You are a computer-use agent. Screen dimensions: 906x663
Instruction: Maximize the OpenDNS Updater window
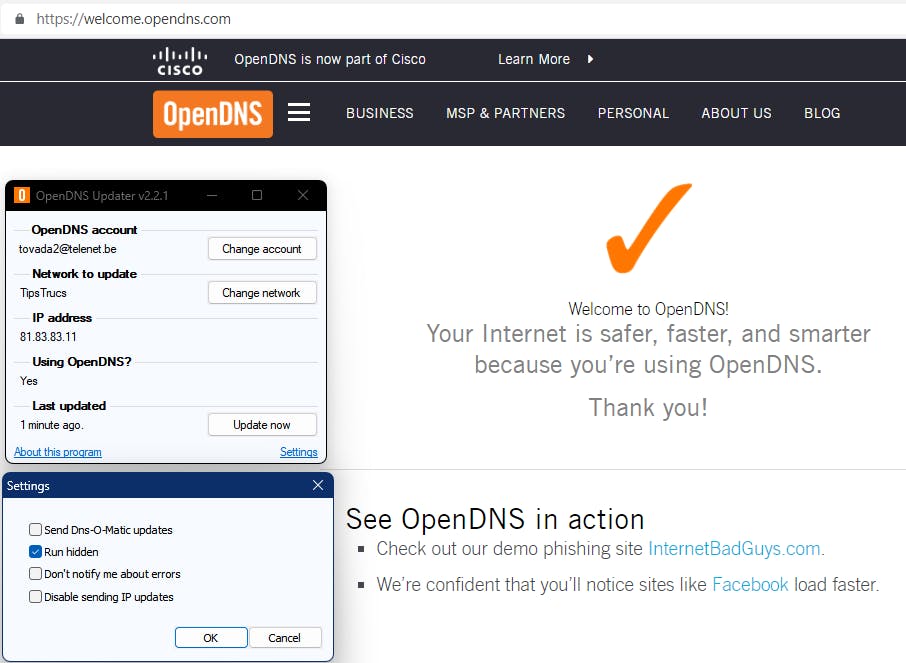[x=257, y=195]
